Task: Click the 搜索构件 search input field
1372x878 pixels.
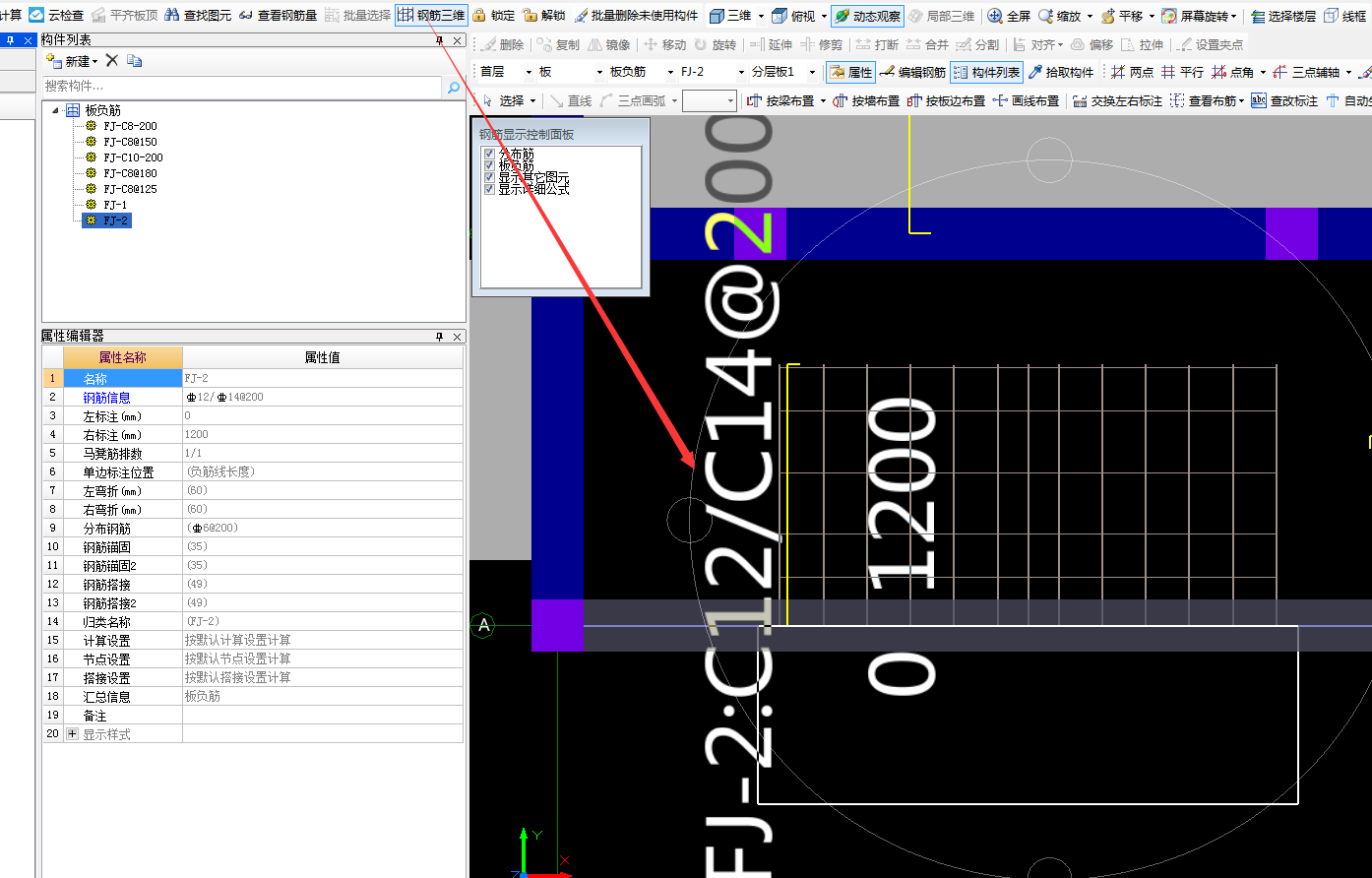Action: (x=242, y=87)
